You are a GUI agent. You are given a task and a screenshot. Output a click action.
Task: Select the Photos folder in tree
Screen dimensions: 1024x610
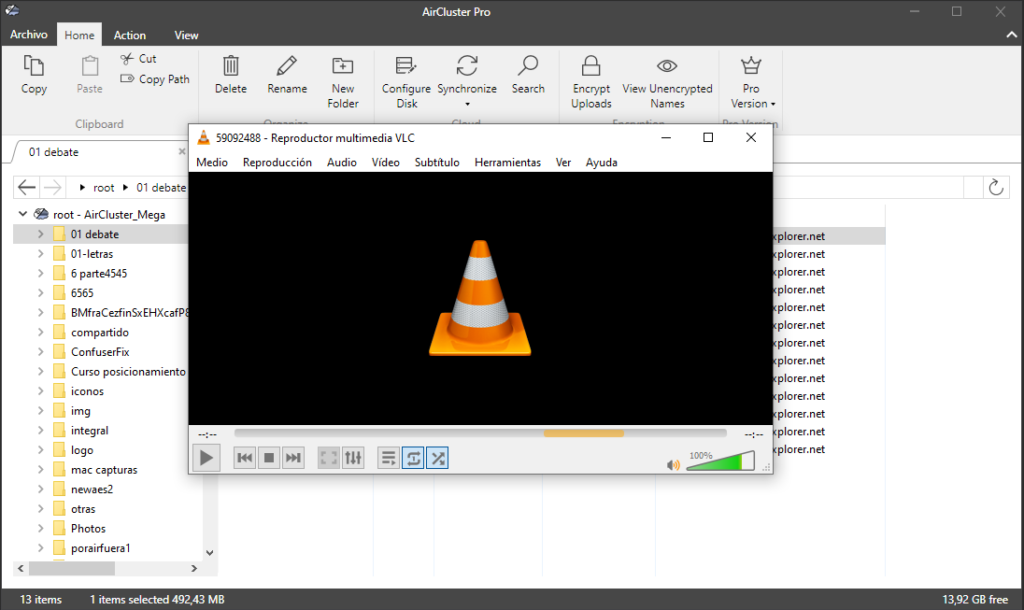point(88,528)
